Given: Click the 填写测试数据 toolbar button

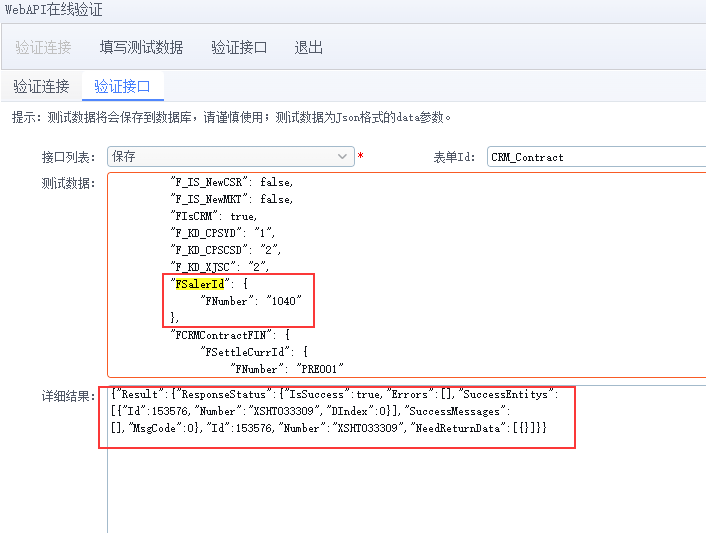Looking at the screenshot, I should tap(141, 47).
